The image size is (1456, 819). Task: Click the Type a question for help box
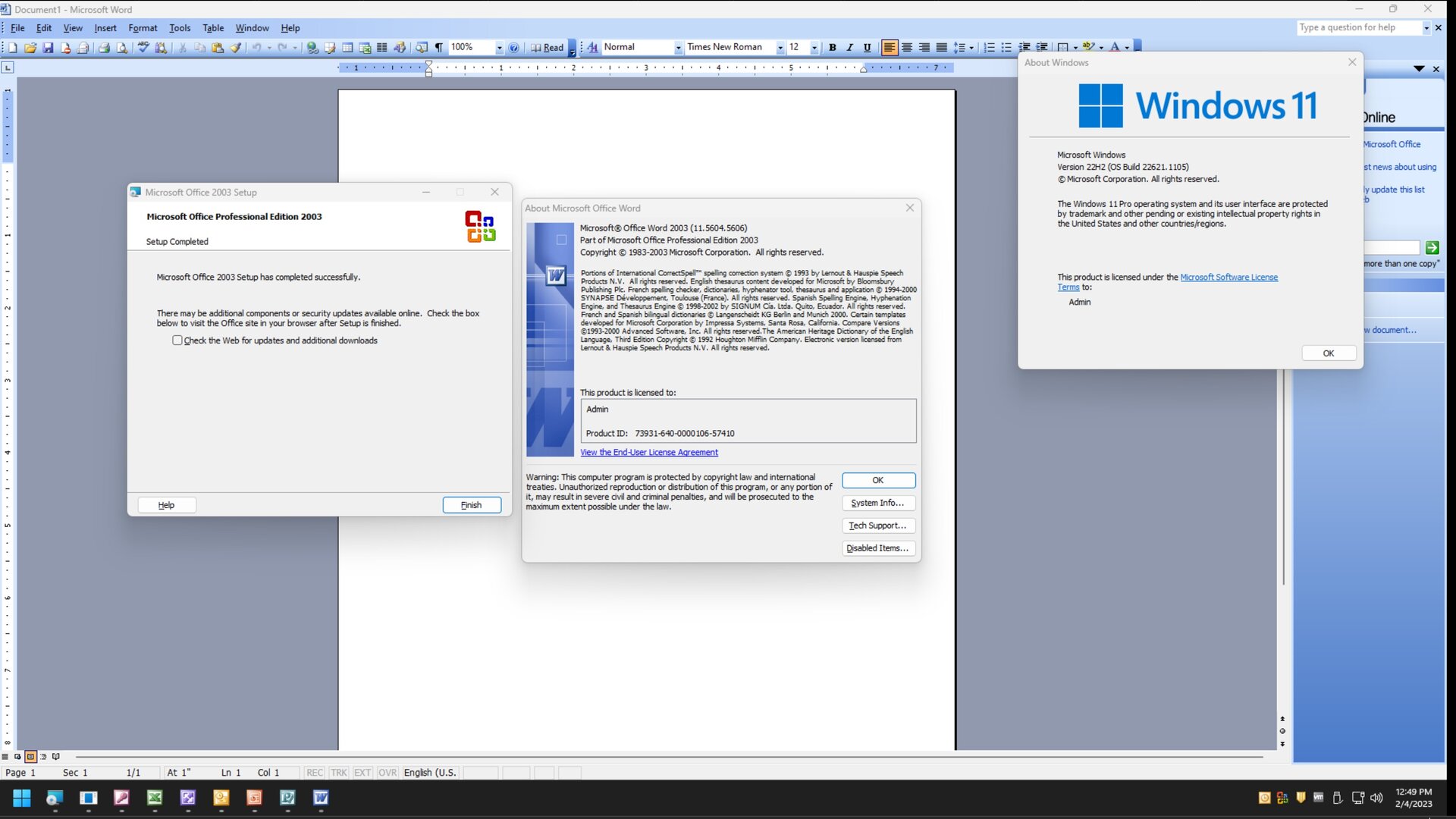tap(1359, 27)
